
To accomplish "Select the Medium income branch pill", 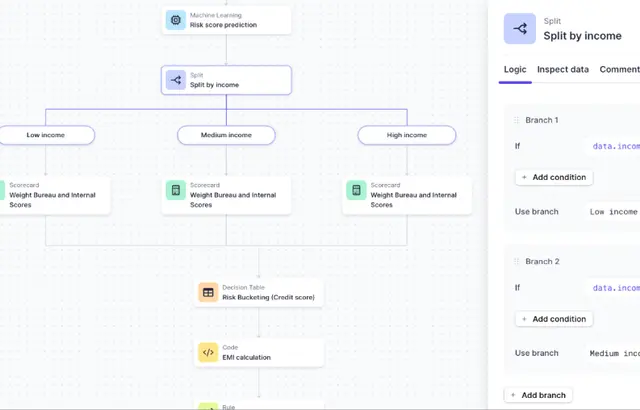I will pos(226,135).
